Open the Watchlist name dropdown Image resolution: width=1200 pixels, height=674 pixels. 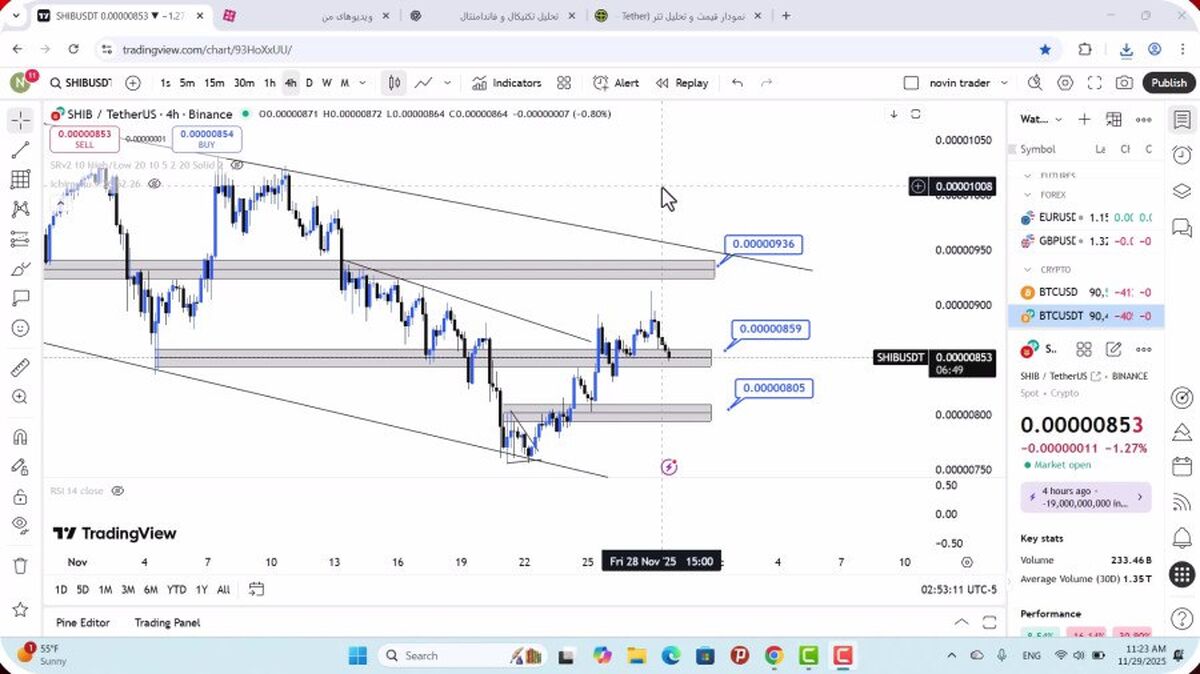1041,119
